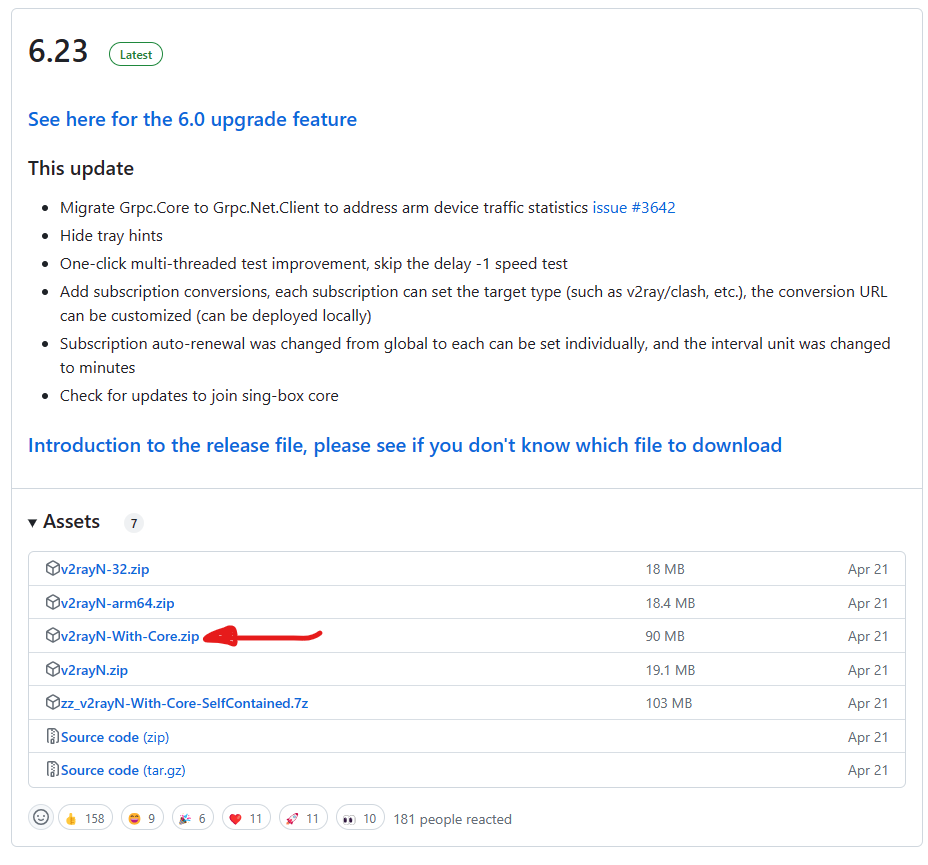
Task: Click the '19.1 MB' size value
Action: 670,670
